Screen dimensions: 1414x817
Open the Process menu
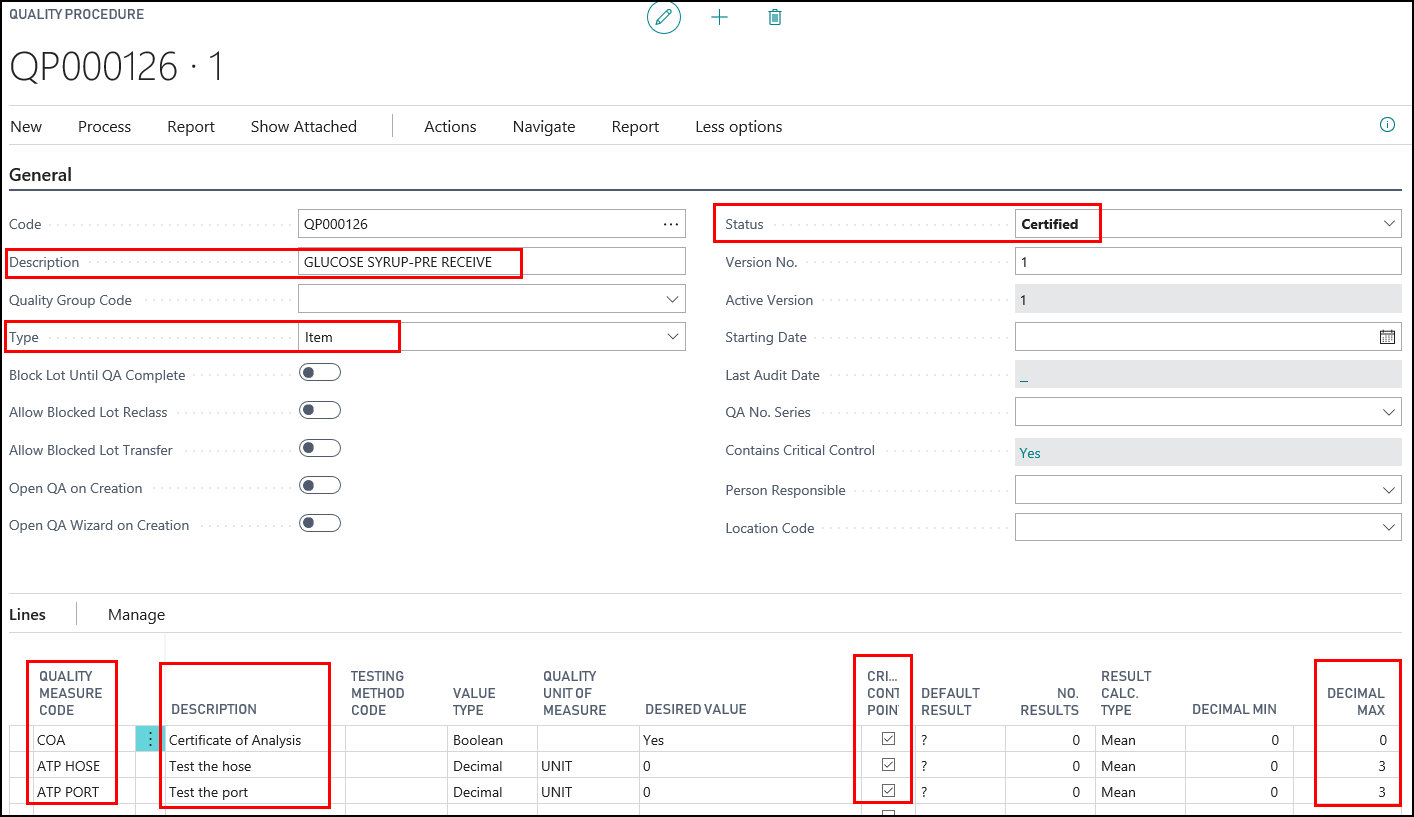click(x=104, y=127)
